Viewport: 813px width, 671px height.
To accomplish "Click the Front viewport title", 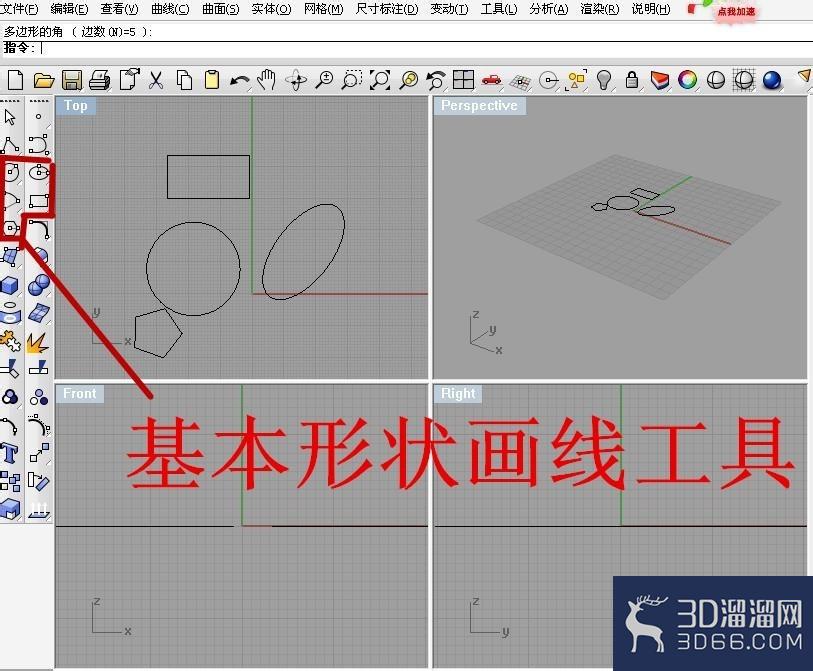I will 79,394.
